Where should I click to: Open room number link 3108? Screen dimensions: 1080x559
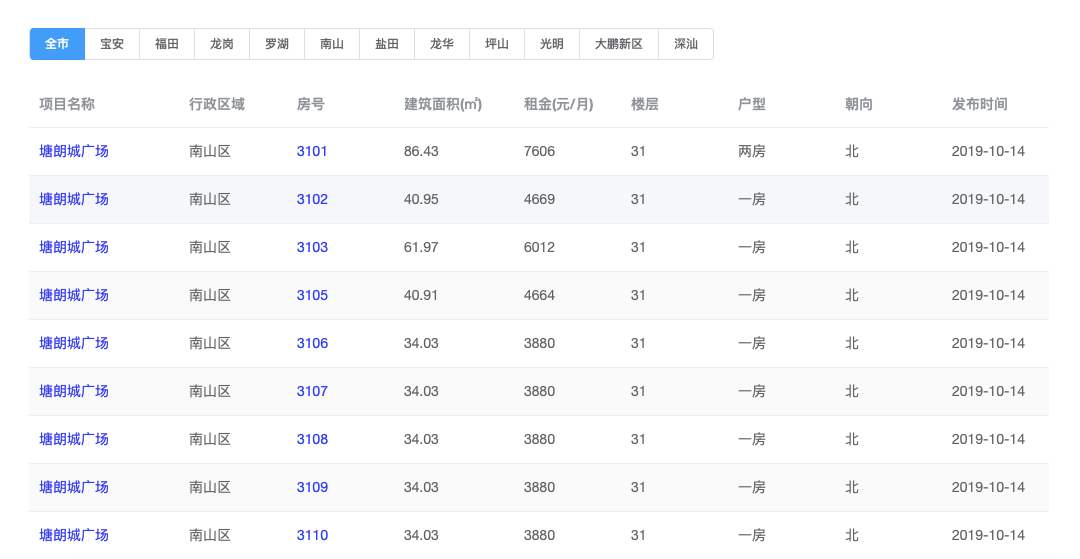click(312, 439)
